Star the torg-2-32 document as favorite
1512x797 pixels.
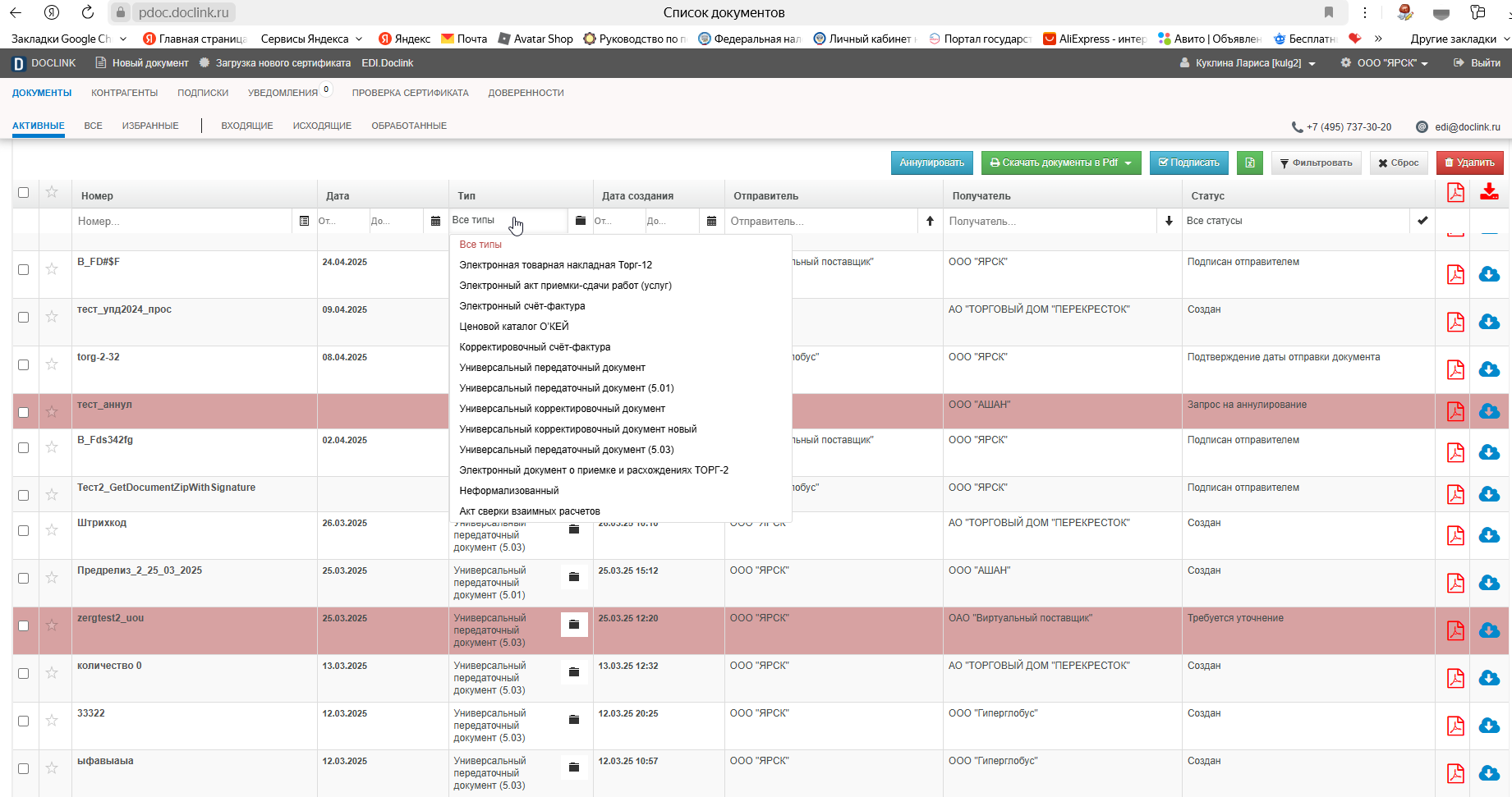52,364
